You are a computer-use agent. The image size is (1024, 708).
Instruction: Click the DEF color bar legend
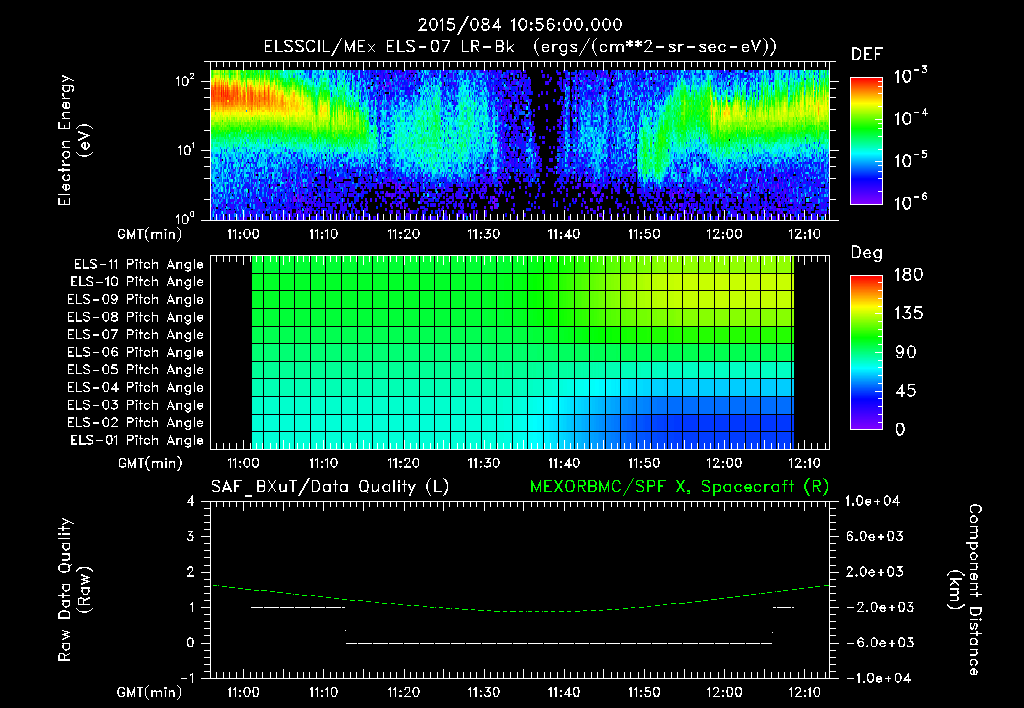[866, 140]
